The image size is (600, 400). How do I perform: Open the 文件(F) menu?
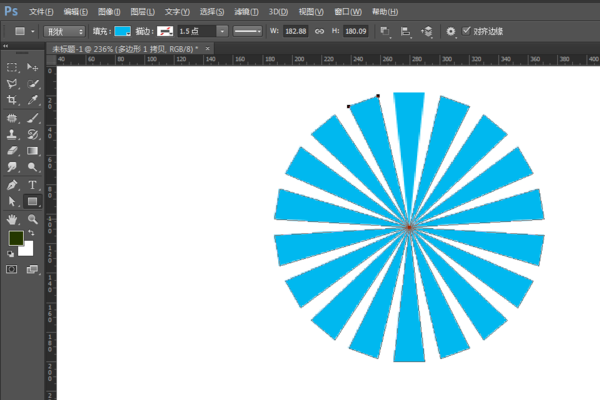[42, 10]
